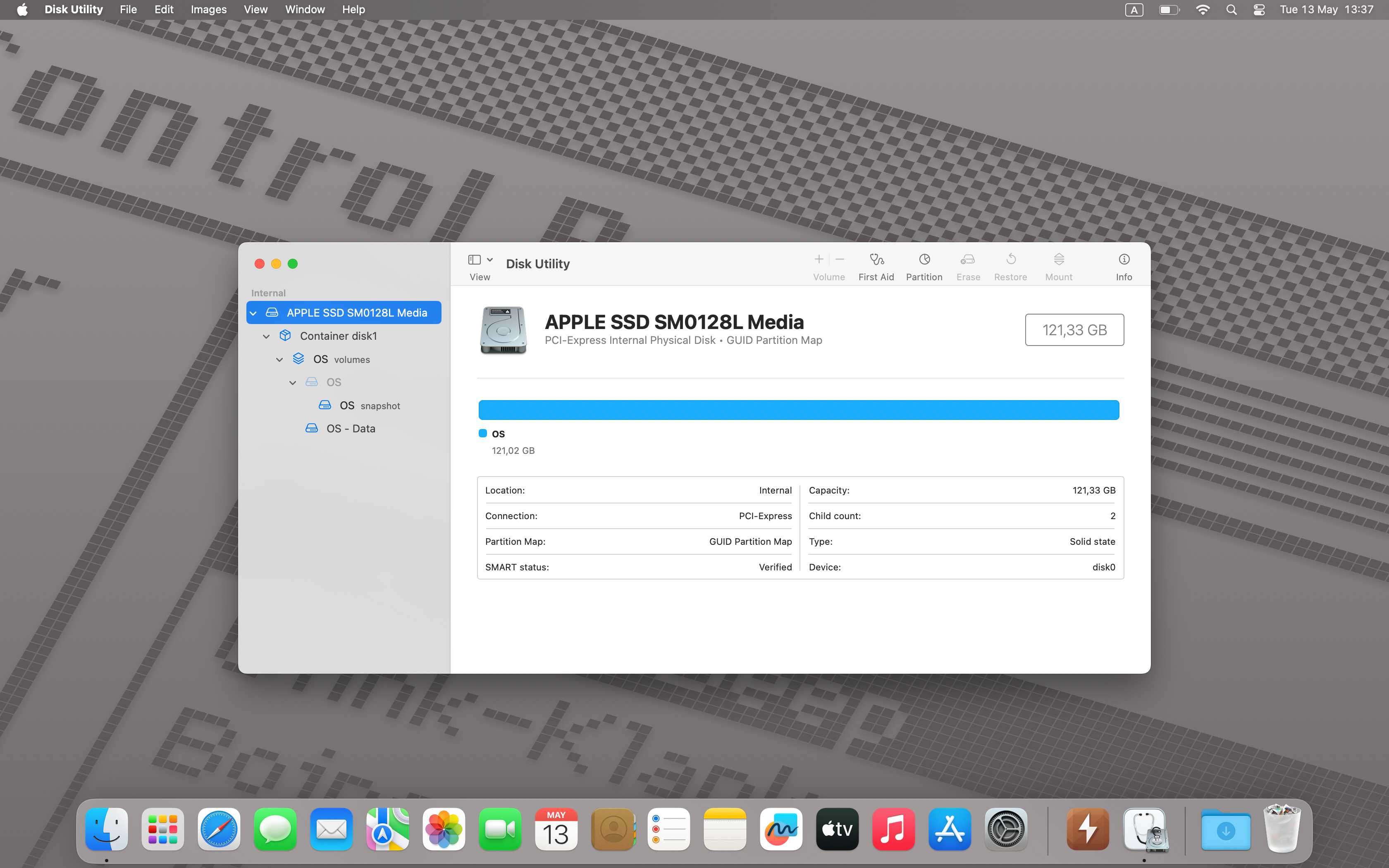Launch Safari from the Dock
Screen dimensions: 1389x868
(219, 829)
